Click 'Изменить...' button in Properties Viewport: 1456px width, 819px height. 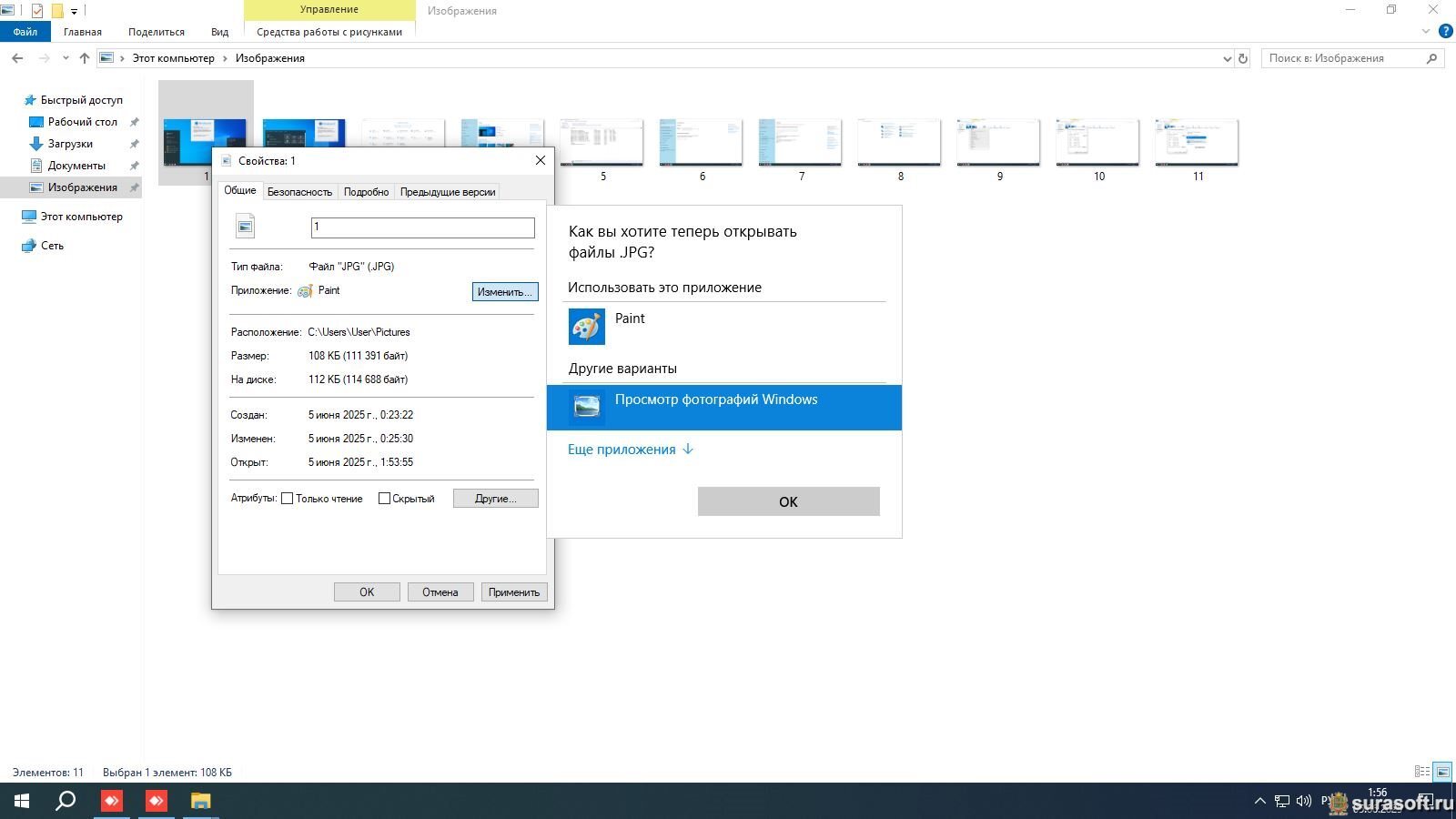point(505,292)
